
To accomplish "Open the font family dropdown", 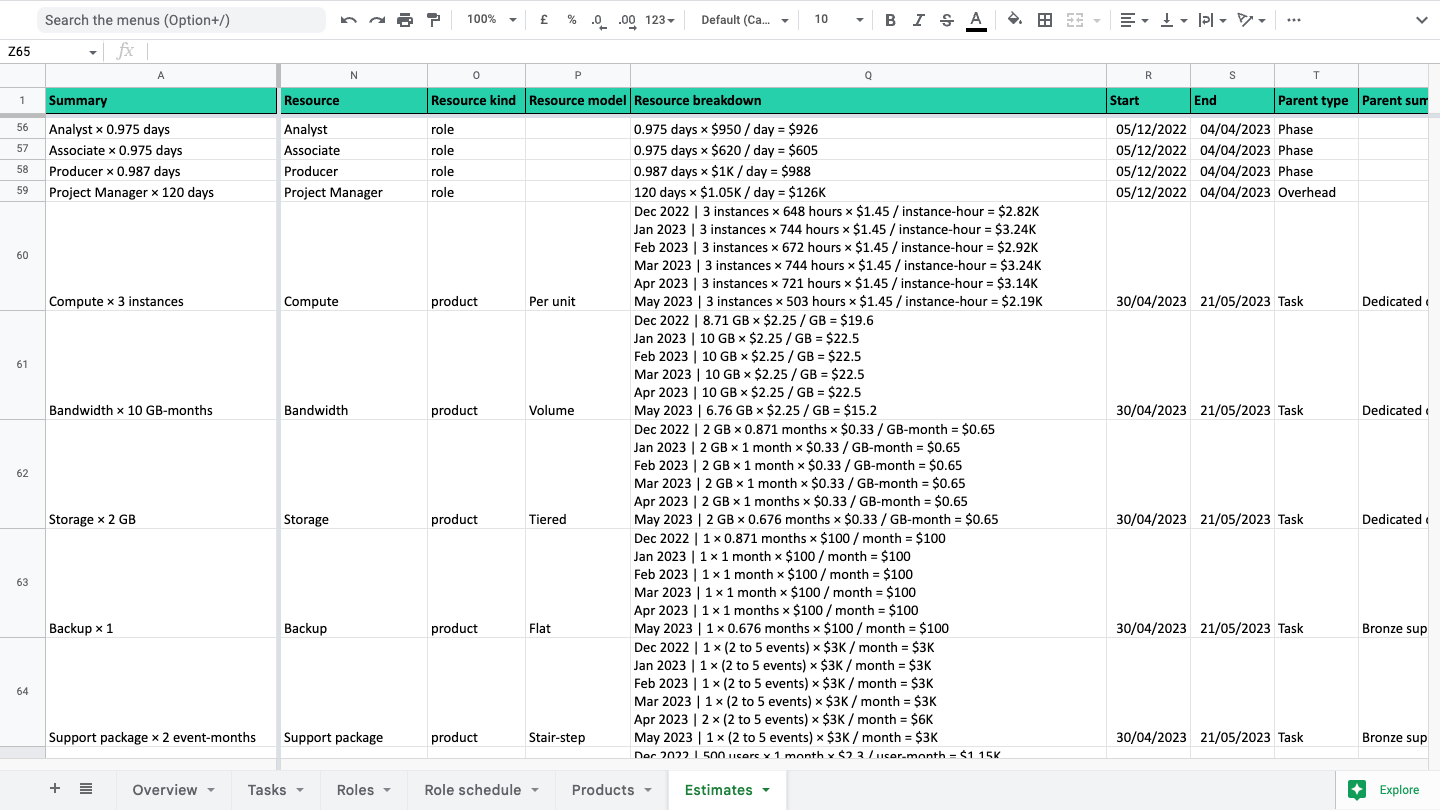I will pos(744,20).
